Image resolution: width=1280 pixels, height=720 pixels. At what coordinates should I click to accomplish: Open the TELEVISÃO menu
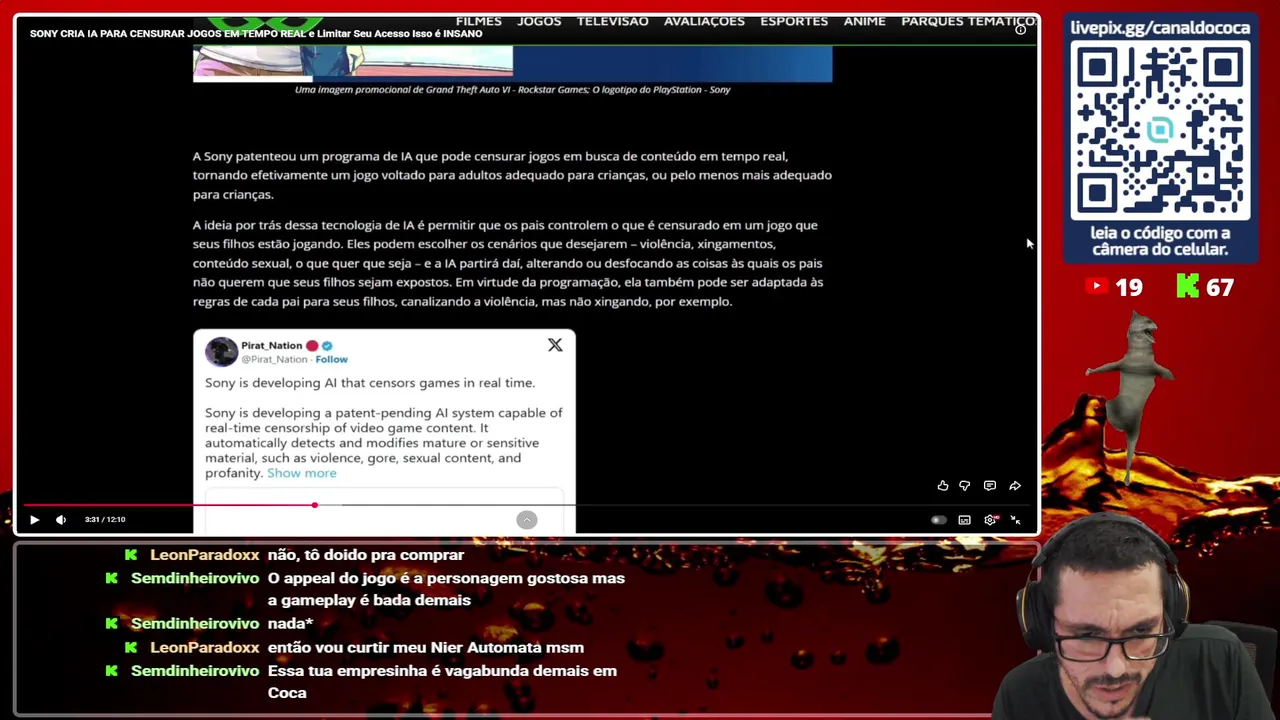click(x=613, y=21)
